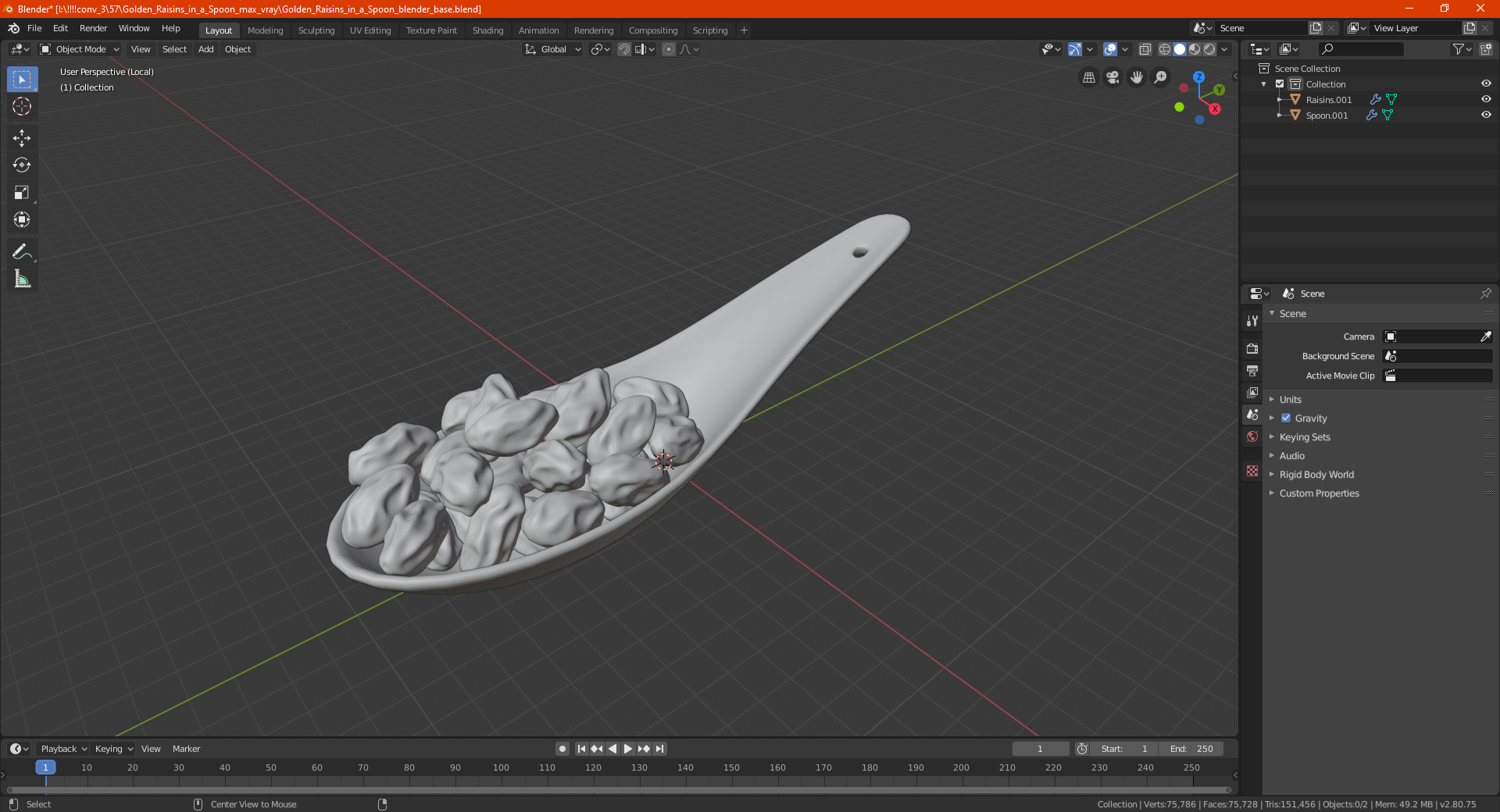Toggle auto keying record button

click(562, 749)
